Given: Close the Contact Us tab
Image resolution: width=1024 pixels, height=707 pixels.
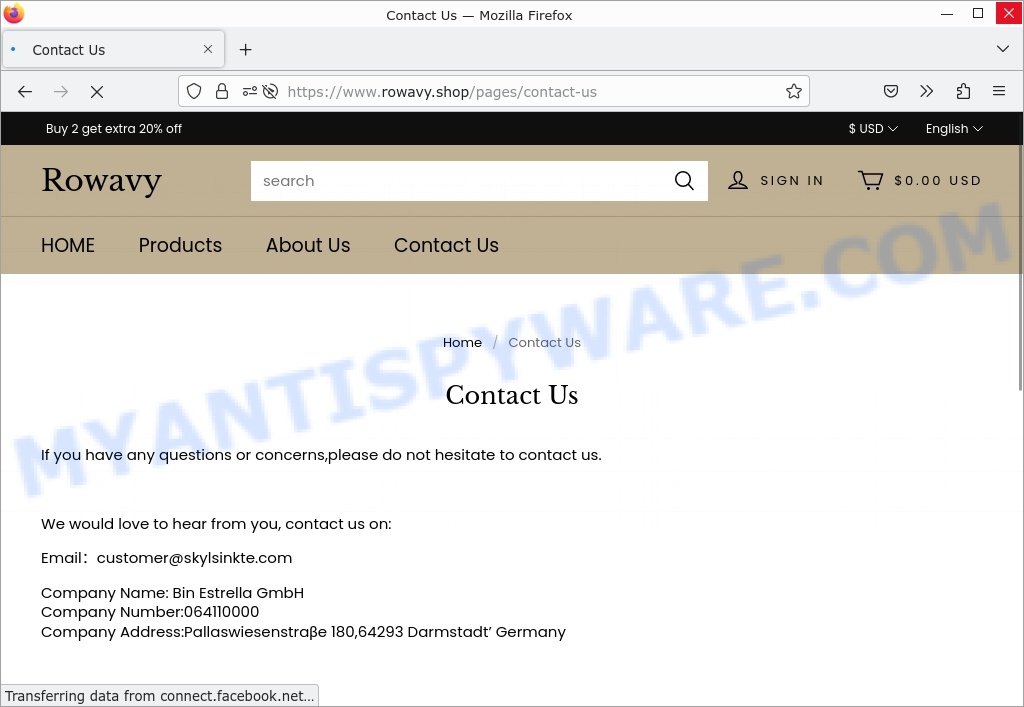Looking at the screenshot, I should [208, 49].
